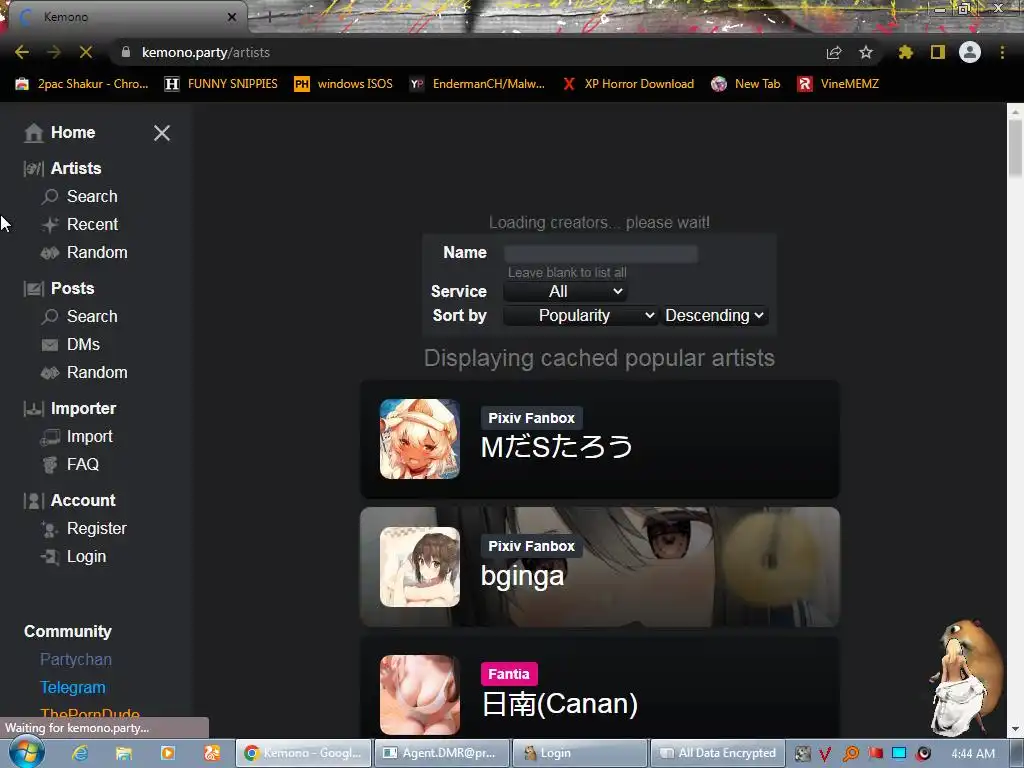Click Pixiv Fanbox badge on MだSたろう card
Image resolution: width=1024 pixels, height=768 pixels.
[532, 418]
